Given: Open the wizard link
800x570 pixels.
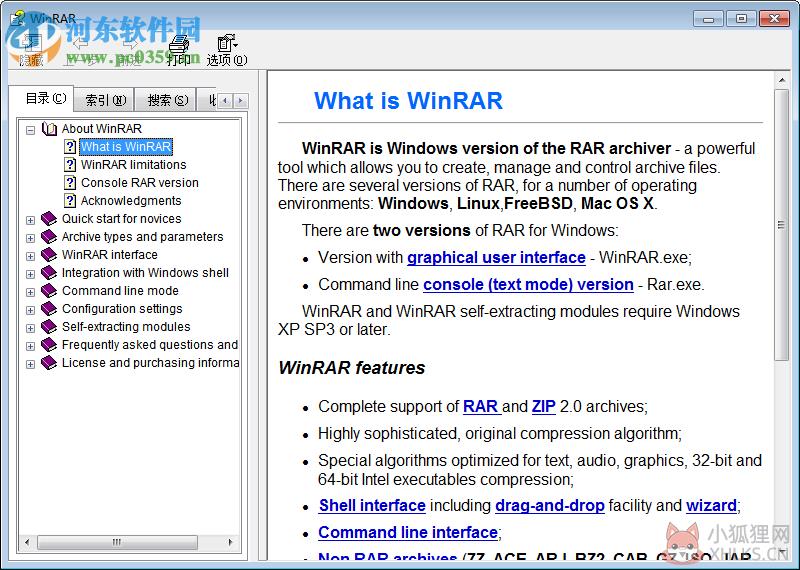Looking at the screenshot, I should [711, 505].
